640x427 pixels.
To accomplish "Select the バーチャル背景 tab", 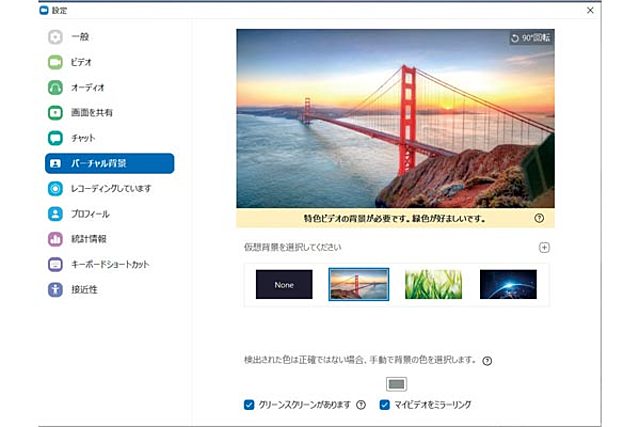I will pyautogui.click(x=109, y=163).
